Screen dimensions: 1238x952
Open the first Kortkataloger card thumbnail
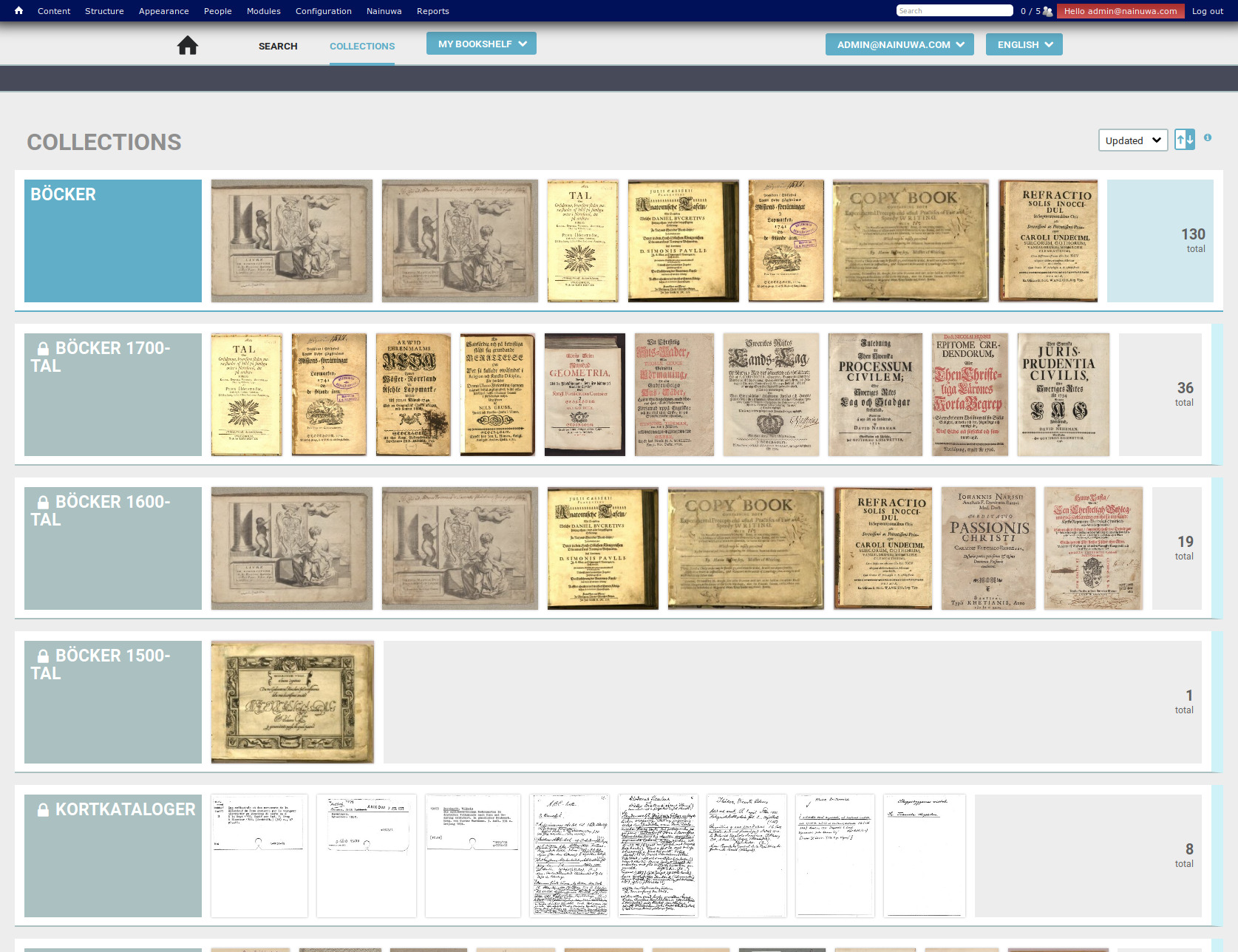[259, 856]
